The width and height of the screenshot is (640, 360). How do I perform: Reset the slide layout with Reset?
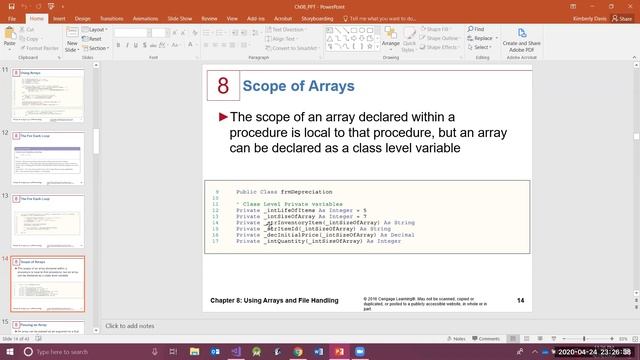(x=92, y=39)
